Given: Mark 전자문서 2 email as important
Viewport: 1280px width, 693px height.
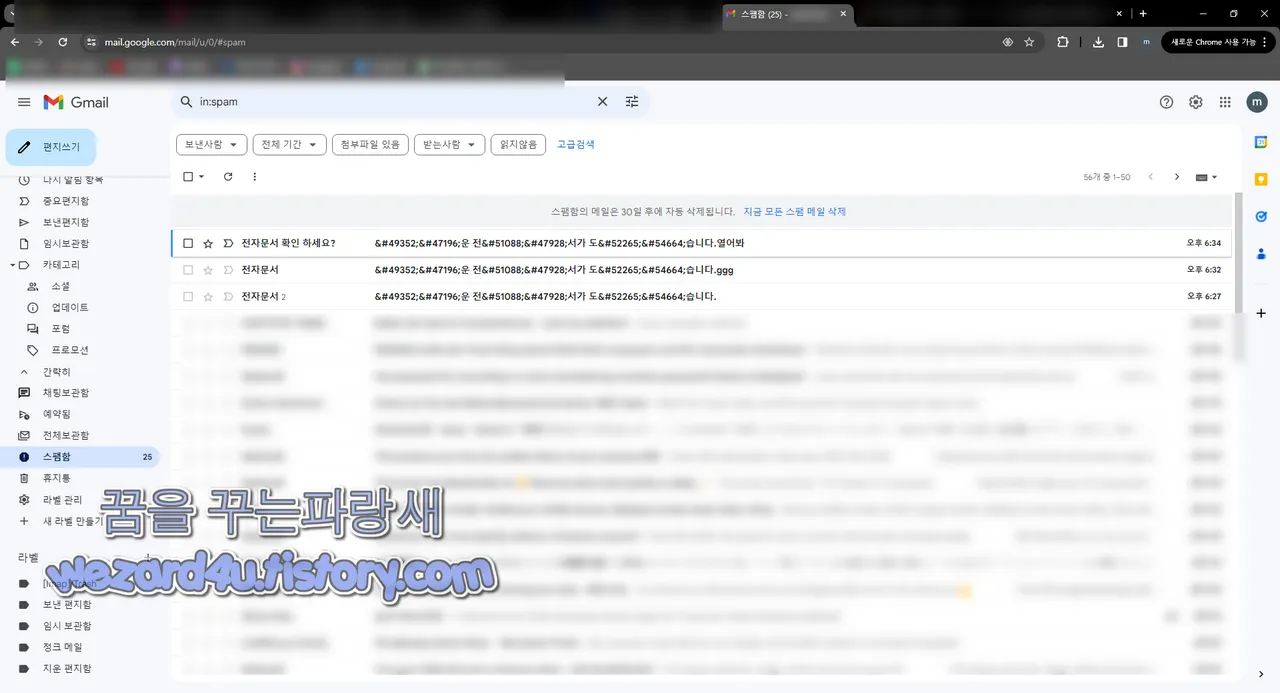Looking at the screenshot, I should (x=228, y=297).
